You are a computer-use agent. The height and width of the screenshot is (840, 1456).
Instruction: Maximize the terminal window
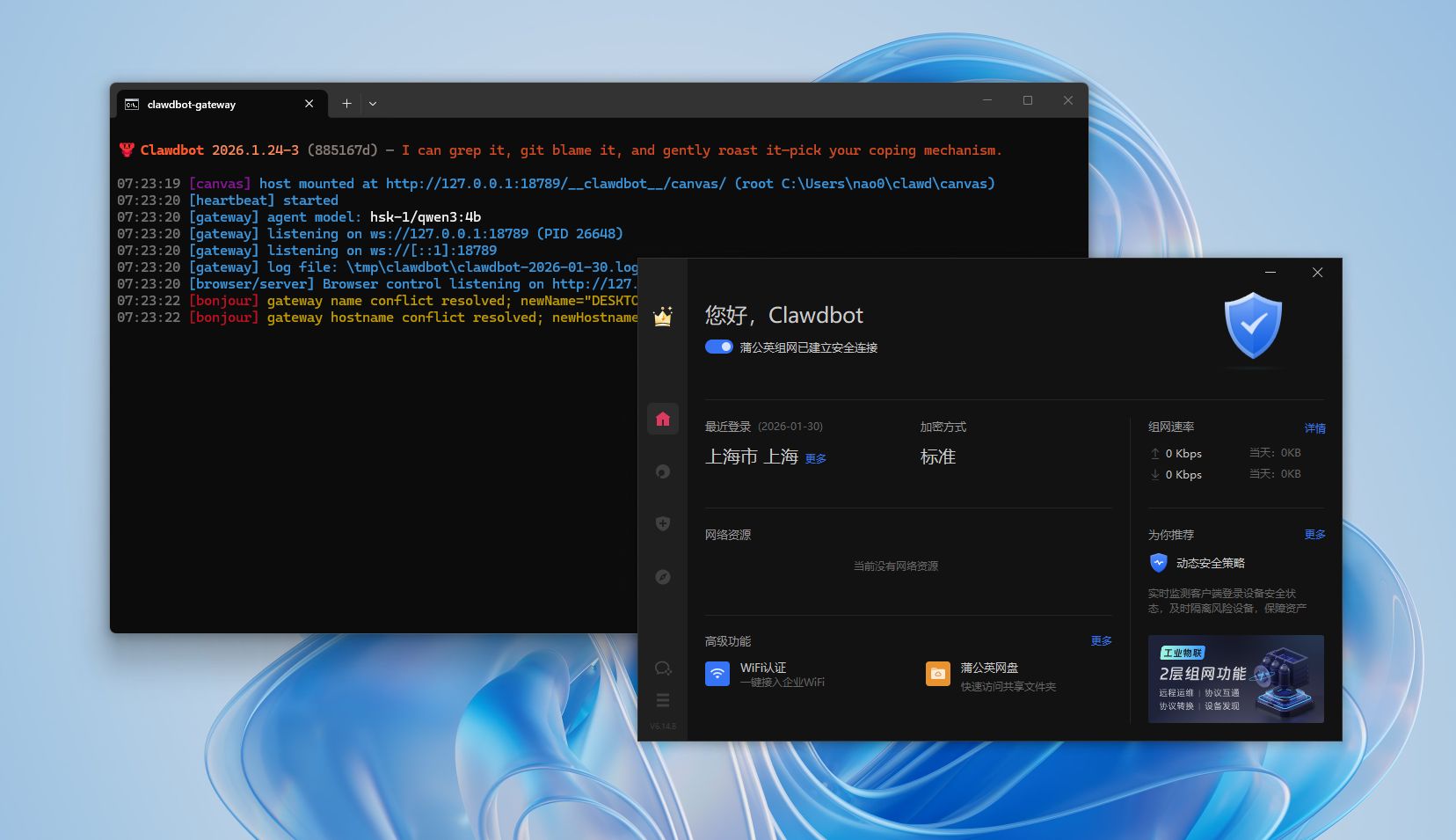coord(1028,100)
